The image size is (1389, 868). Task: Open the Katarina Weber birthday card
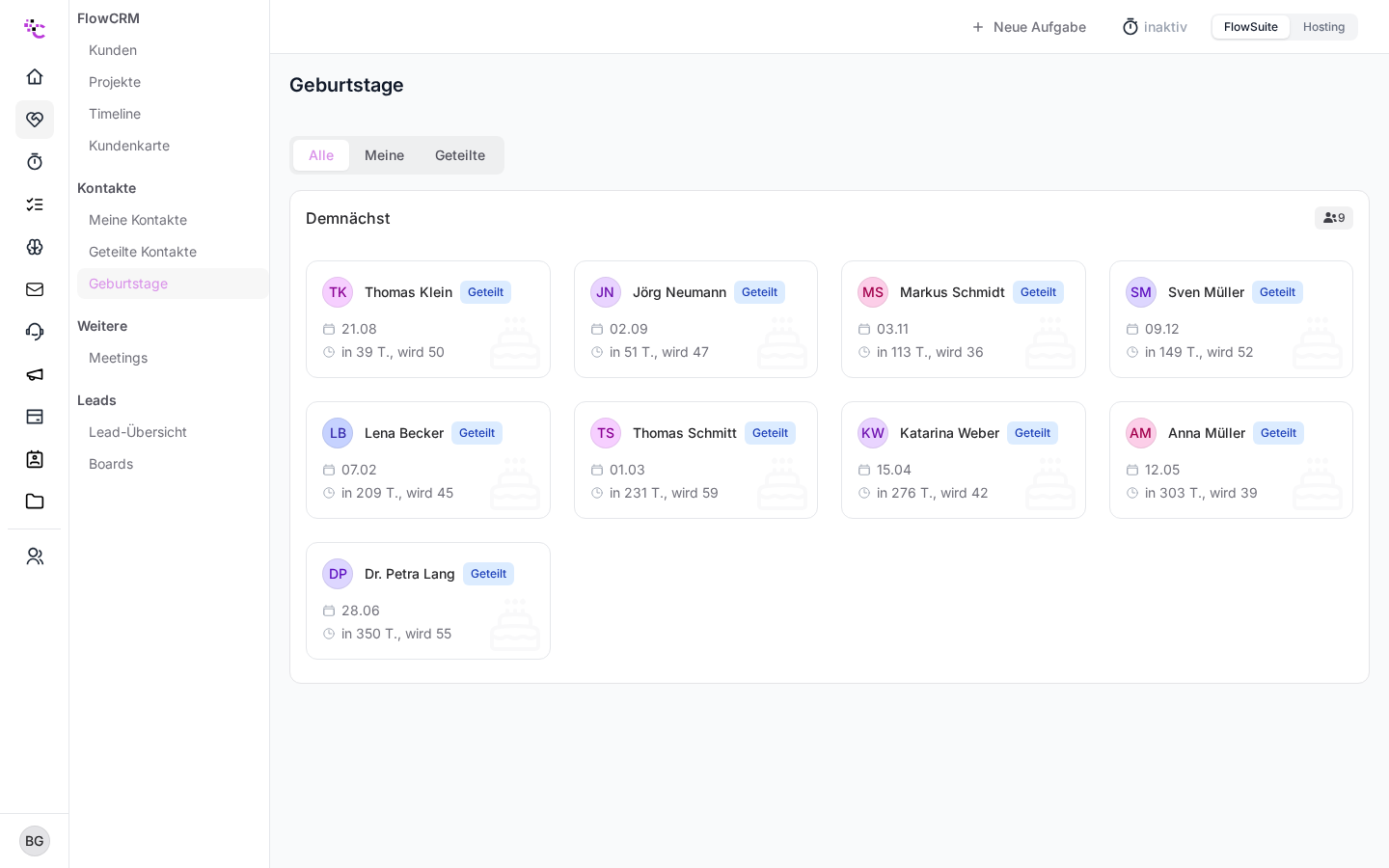(x=964, y=460)
